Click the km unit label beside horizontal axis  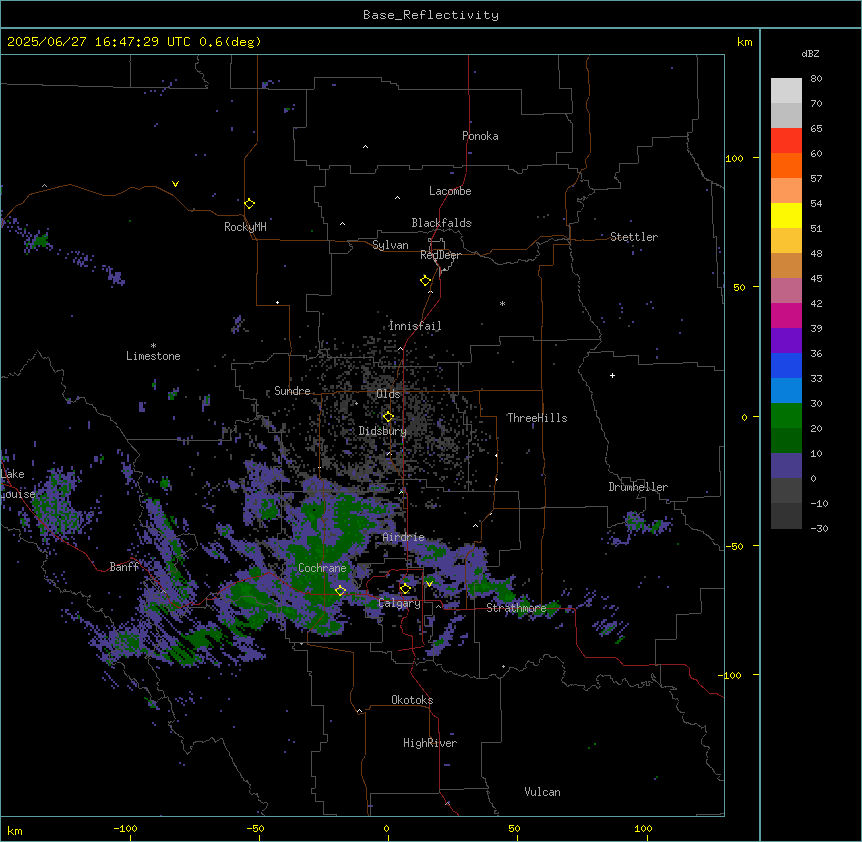(x=15, y=830)
